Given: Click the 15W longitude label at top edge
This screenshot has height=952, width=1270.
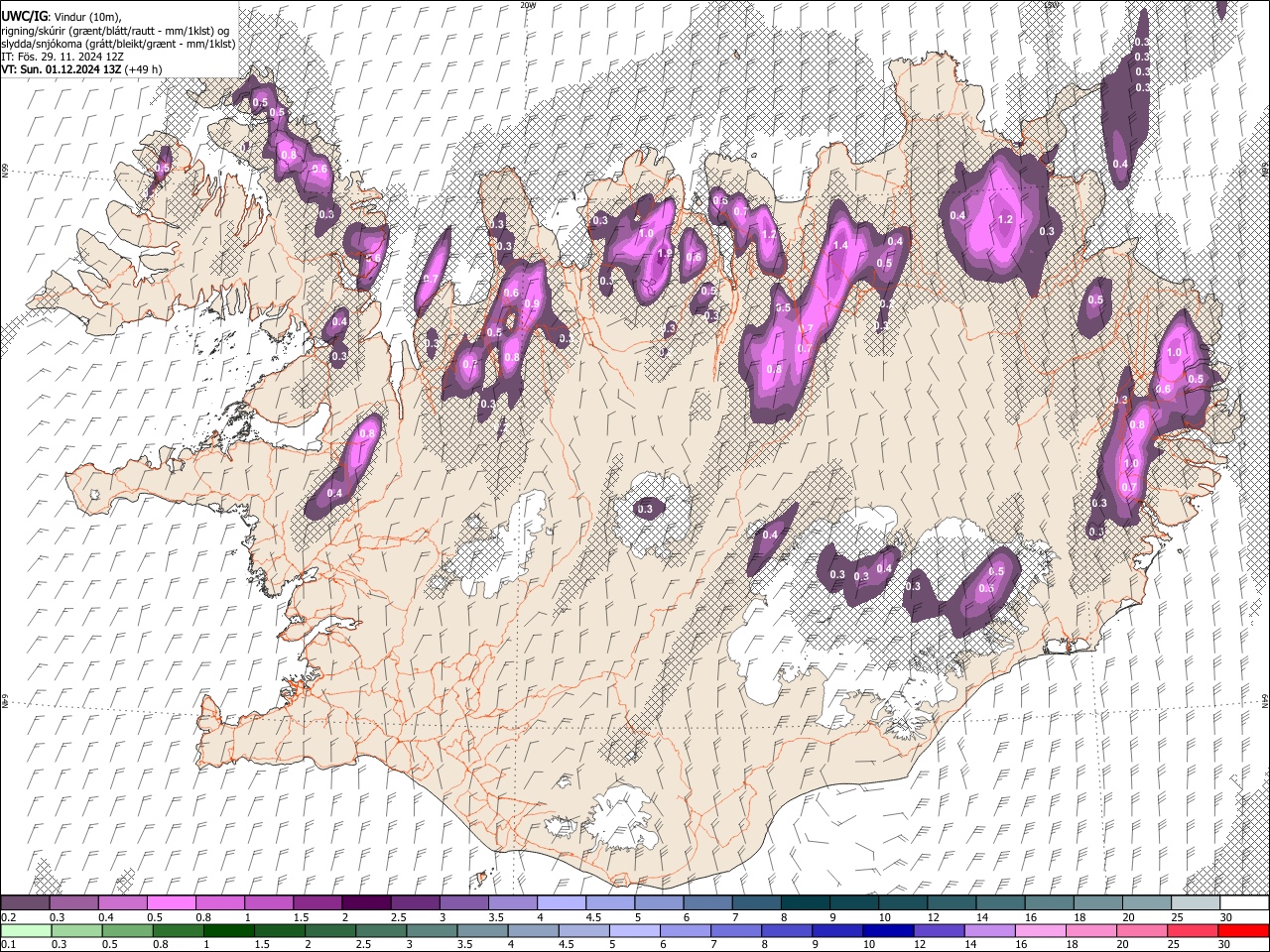Looking at the screenshot, I should [1052, 5].
